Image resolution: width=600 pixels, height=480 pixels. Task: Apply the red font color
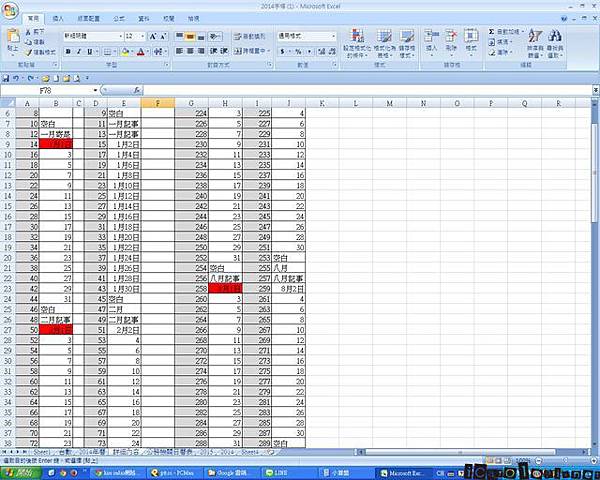pyautogui.click(x=140, y=51)
